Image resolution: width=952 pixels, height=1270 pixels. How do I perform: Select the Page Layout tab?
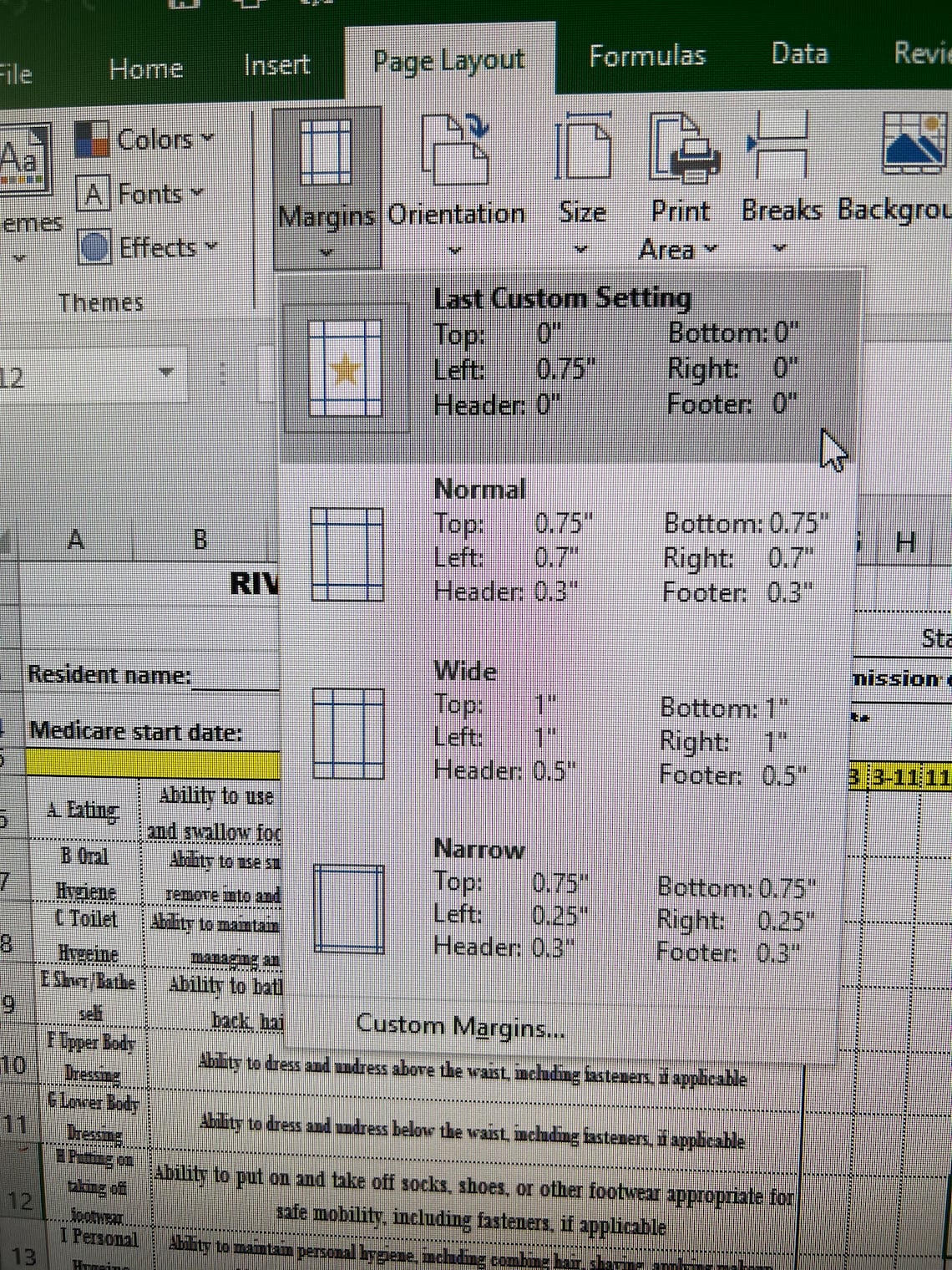click(449, 61)
